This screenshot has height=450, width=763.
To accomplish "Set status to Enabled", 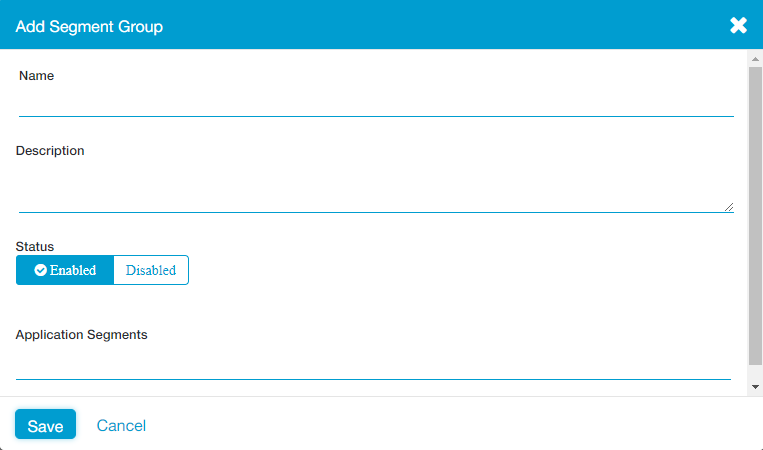I will [x=65, y=270].
